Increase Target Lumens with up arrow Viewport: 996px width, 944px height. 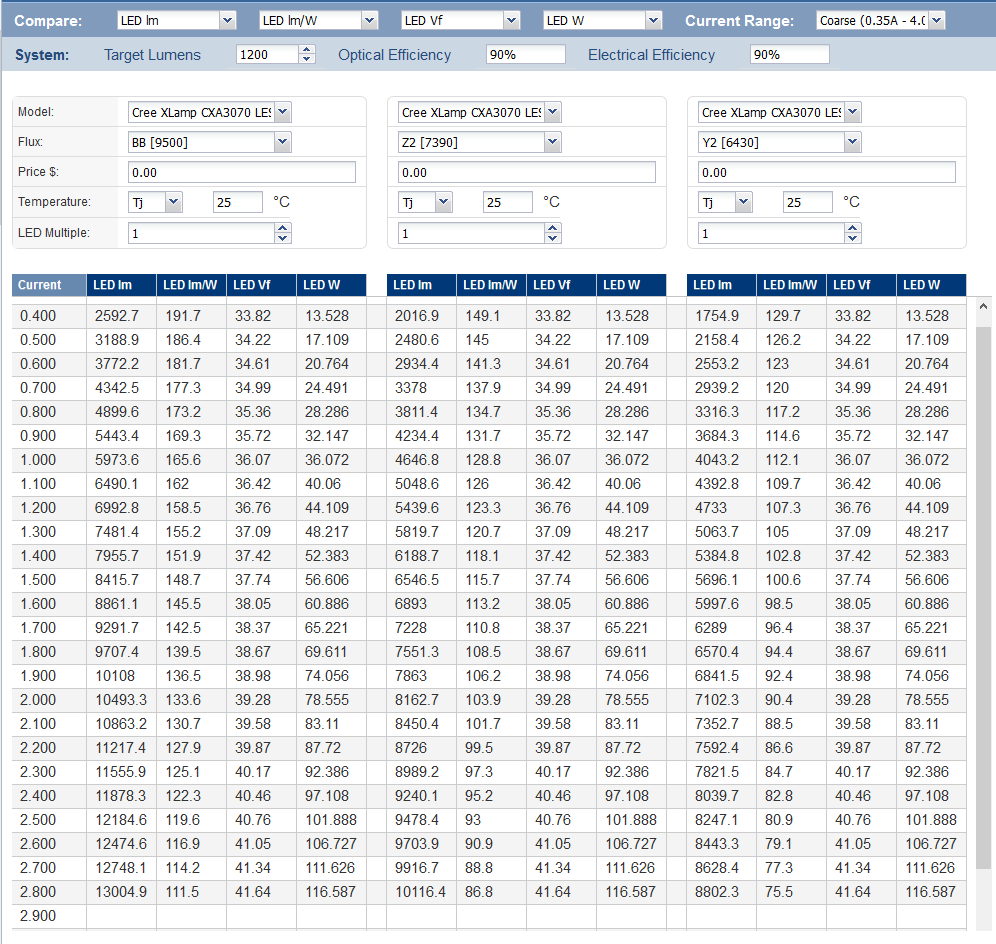click(x=307, y=50)
